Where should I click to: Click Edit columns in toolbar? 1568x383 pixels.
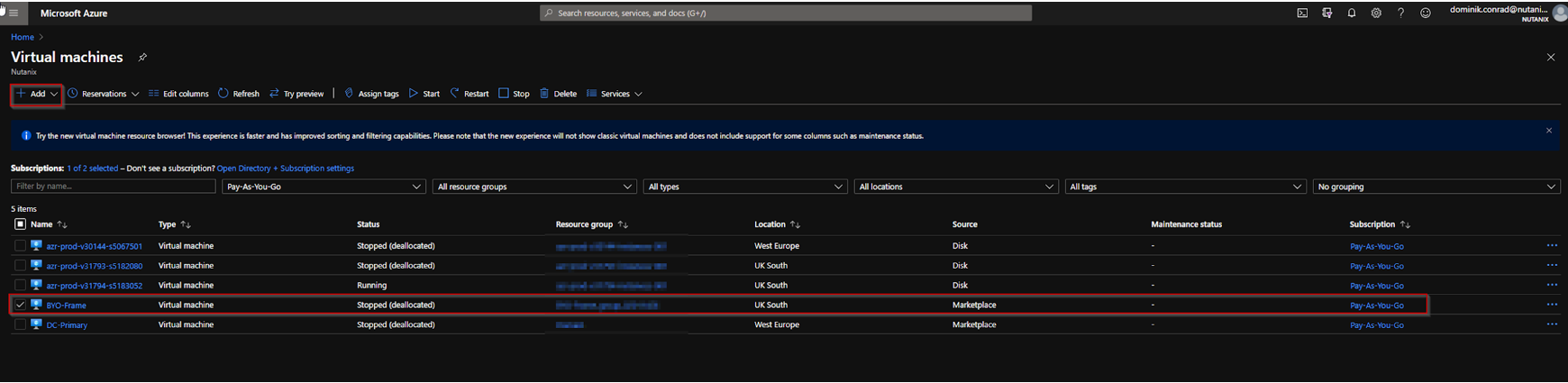coord(178,94)
